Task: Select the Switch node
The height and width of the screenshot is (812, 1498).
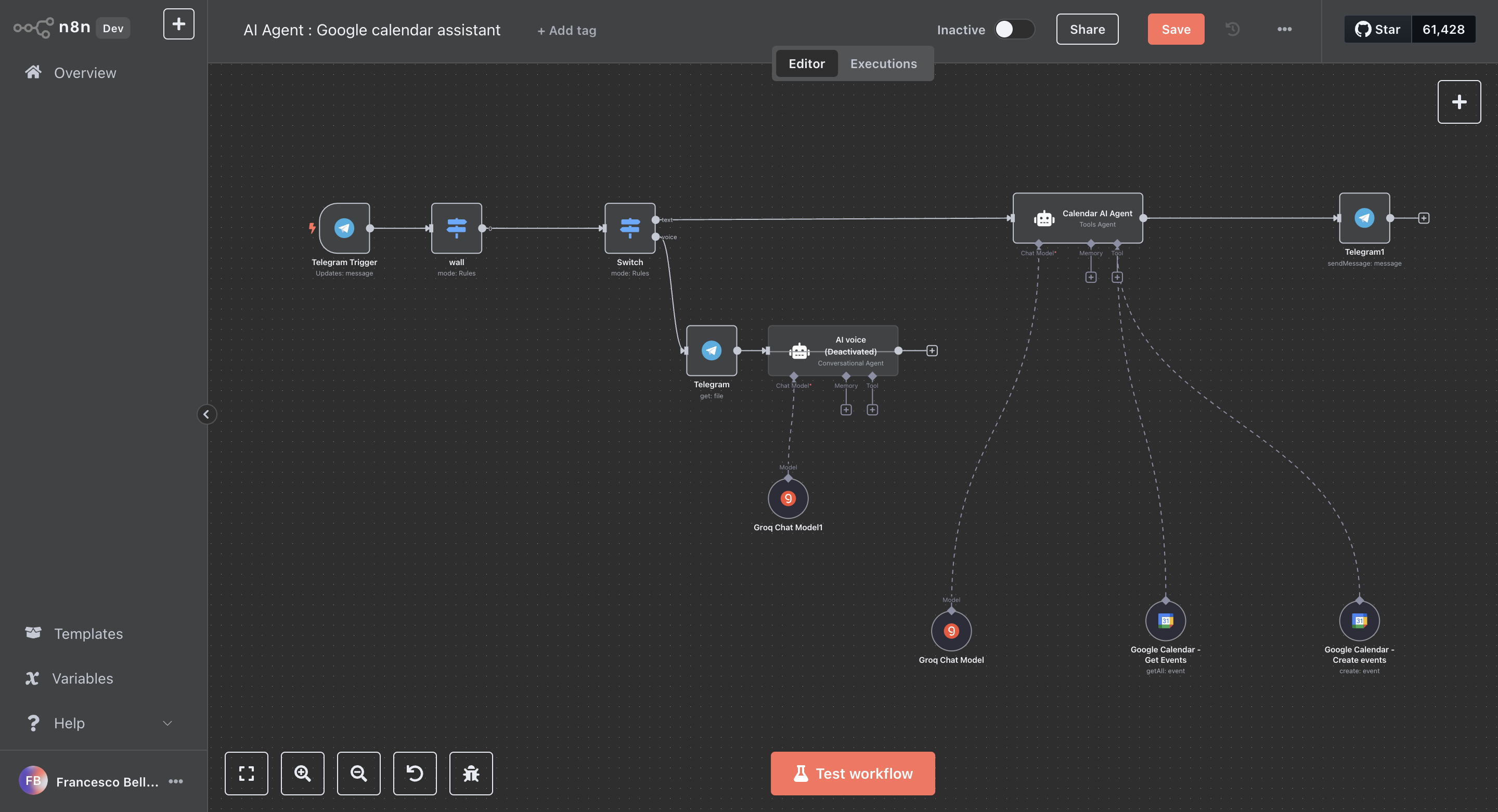Action: coord(630,228)
